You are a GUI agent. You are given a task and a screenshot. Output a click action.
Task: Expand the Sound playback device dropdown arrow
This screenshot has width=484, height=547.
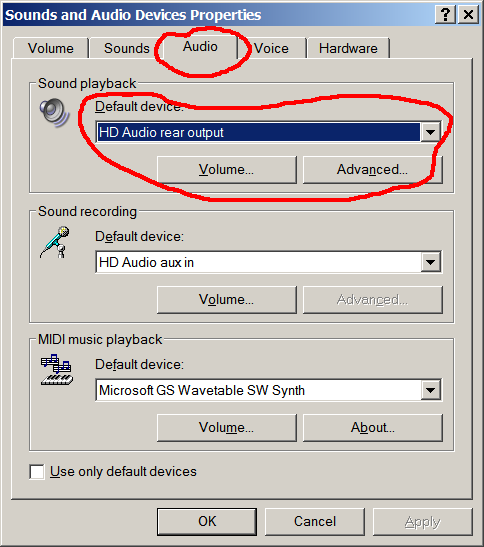tap(430, 132)
